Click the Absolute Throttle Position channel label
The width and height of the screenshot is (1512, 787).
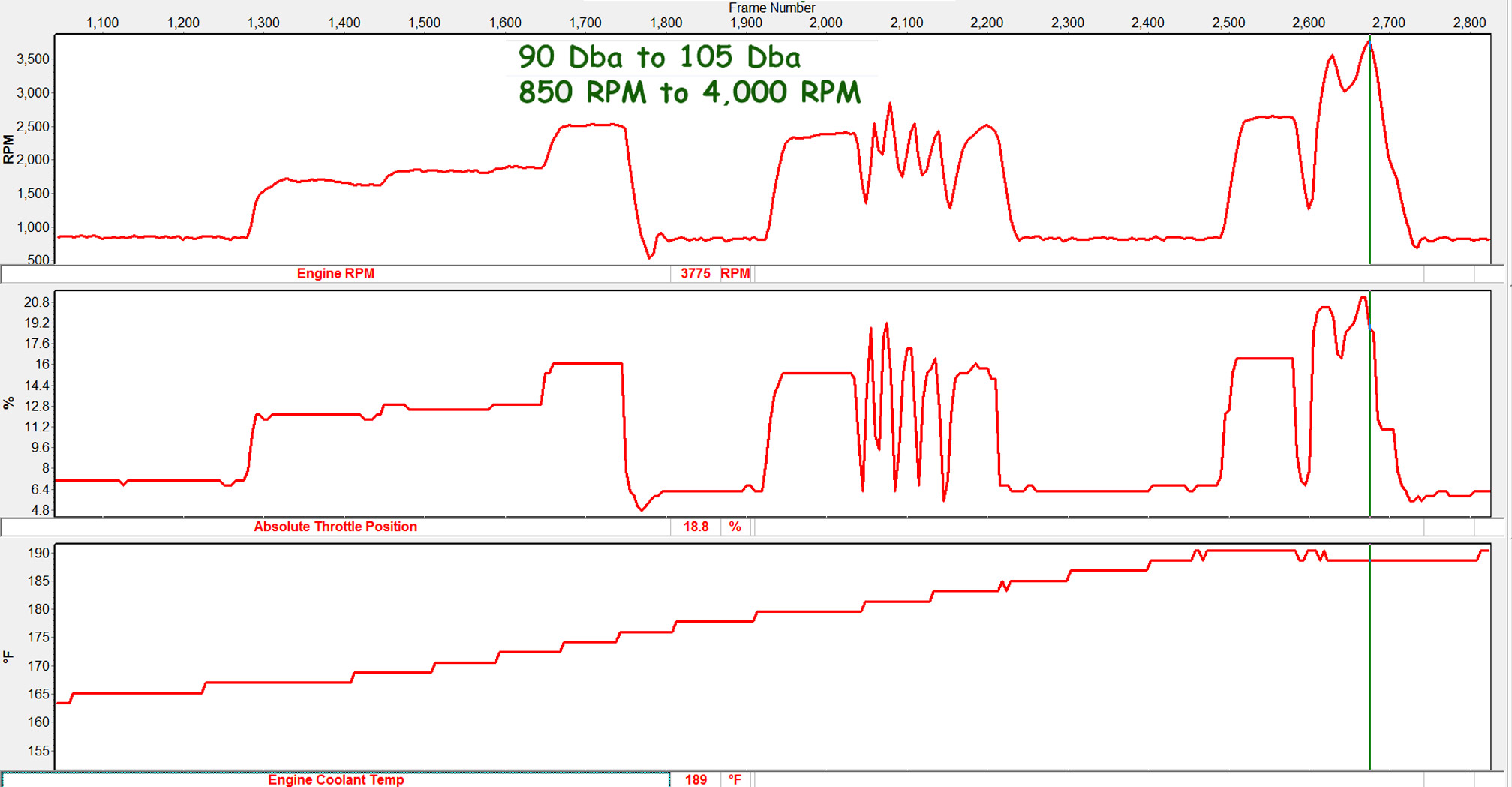click(x=335, y=527)
